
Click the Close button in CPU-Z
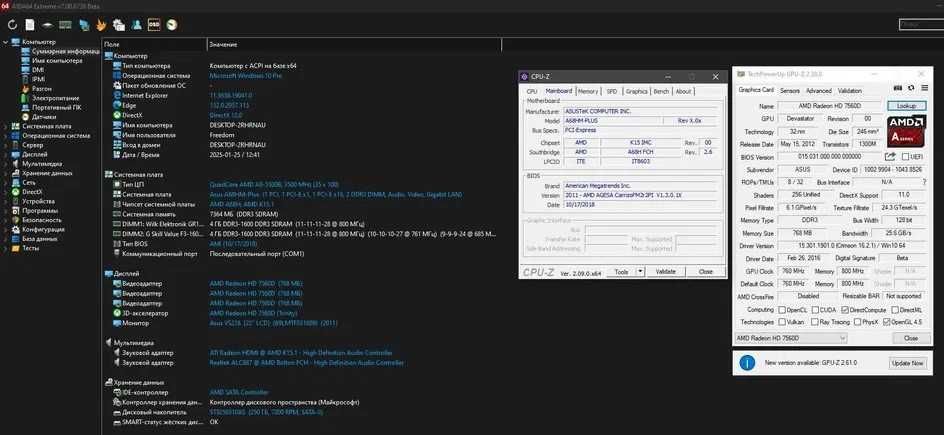(706, 271)
